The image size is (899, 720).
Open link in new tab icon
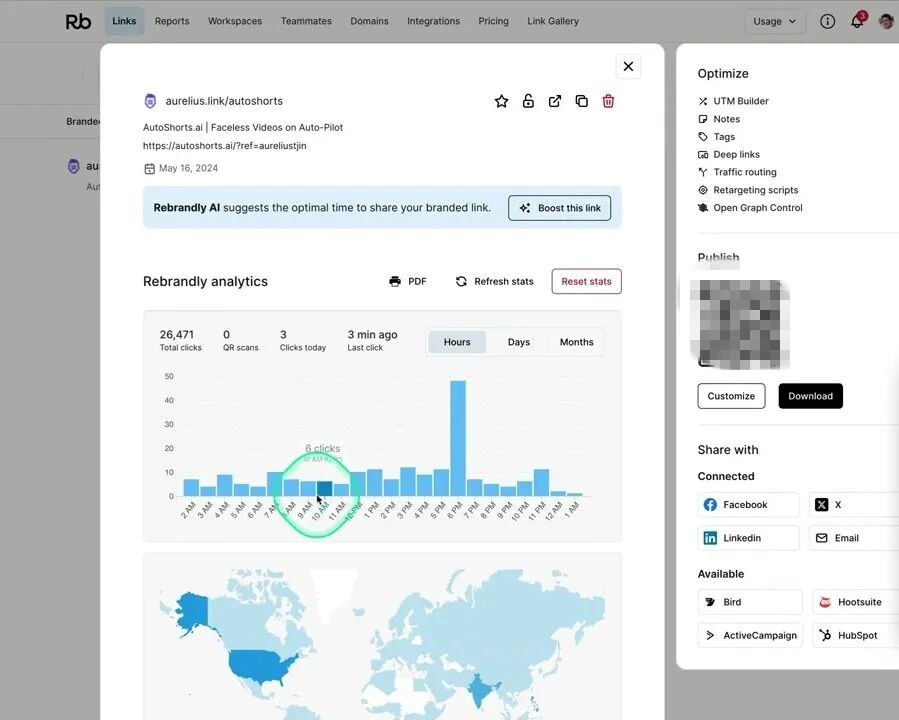pos(555,101)
